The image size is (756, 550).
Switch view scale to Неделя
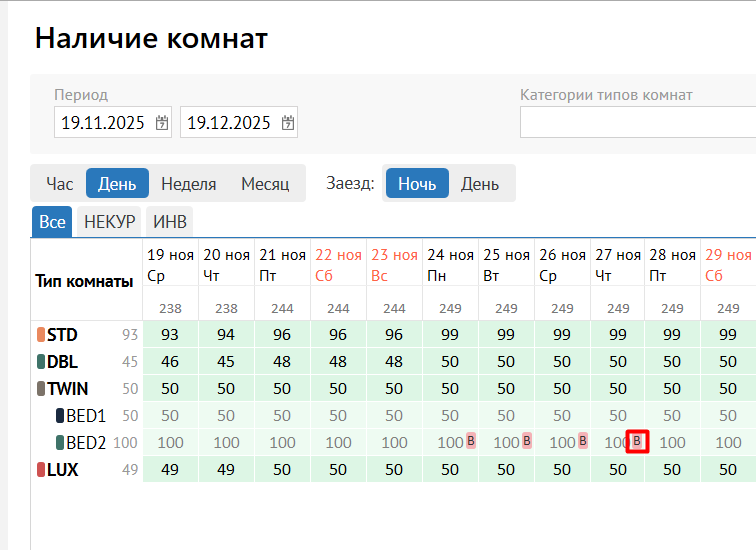[x=189, y=184]
